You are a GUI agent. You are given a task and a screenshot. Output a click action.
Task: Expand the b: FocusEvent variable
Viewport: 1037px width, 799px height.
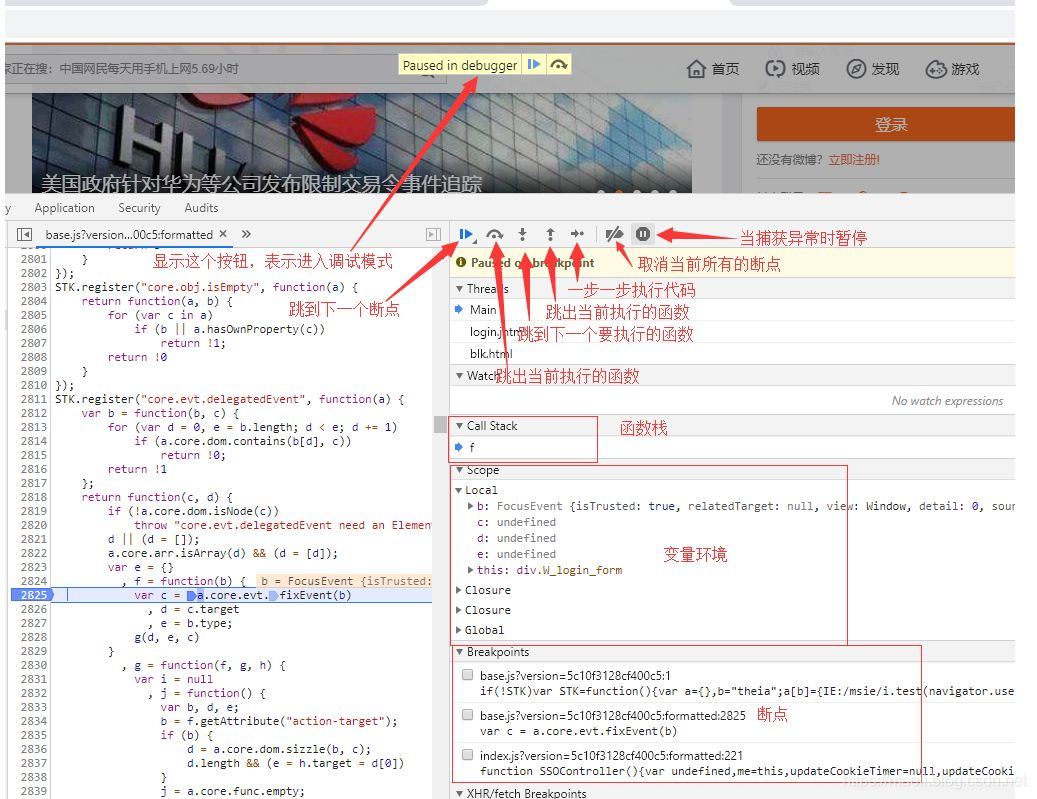click(x=470, y=506)
